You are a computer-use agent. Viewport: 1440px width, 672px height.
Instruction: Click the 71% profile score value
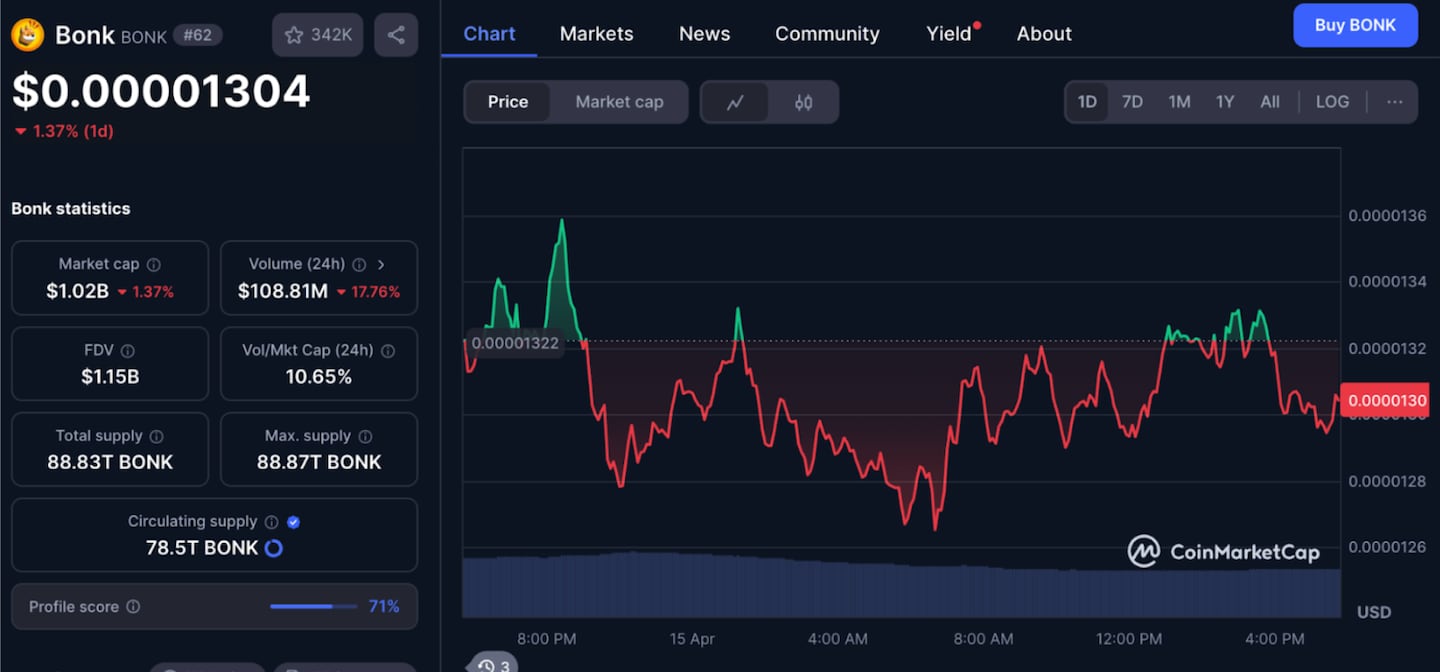384,607
